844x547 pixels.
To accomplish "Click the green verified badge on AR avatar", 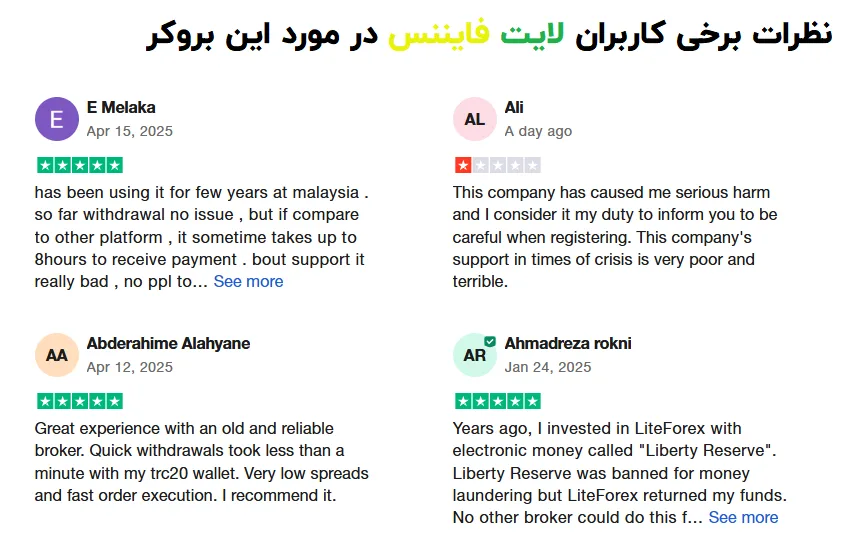I will pyautogui.click(x=490, y=341).
